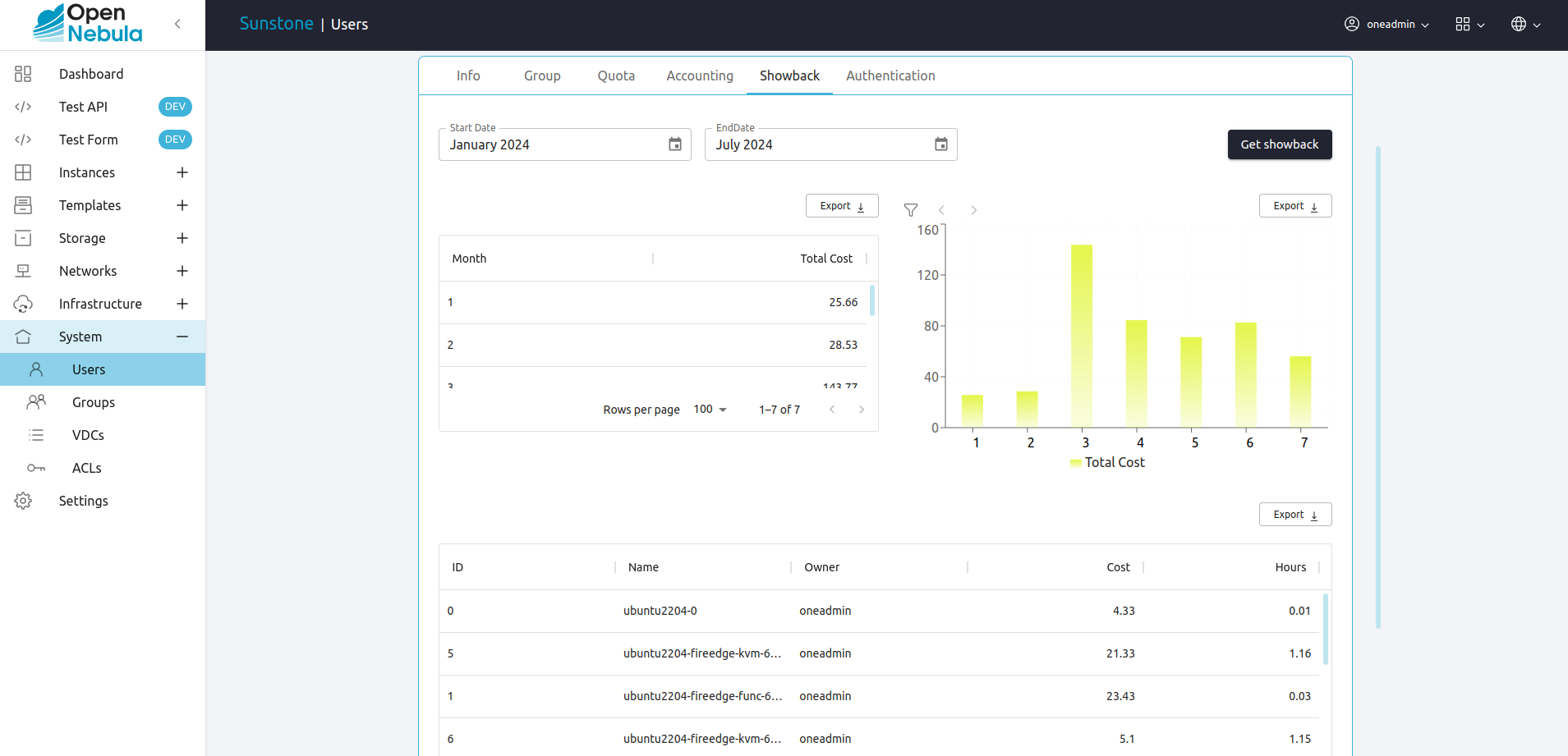
Task: Open Groups in the sidebar
Action: coord(103,402)
